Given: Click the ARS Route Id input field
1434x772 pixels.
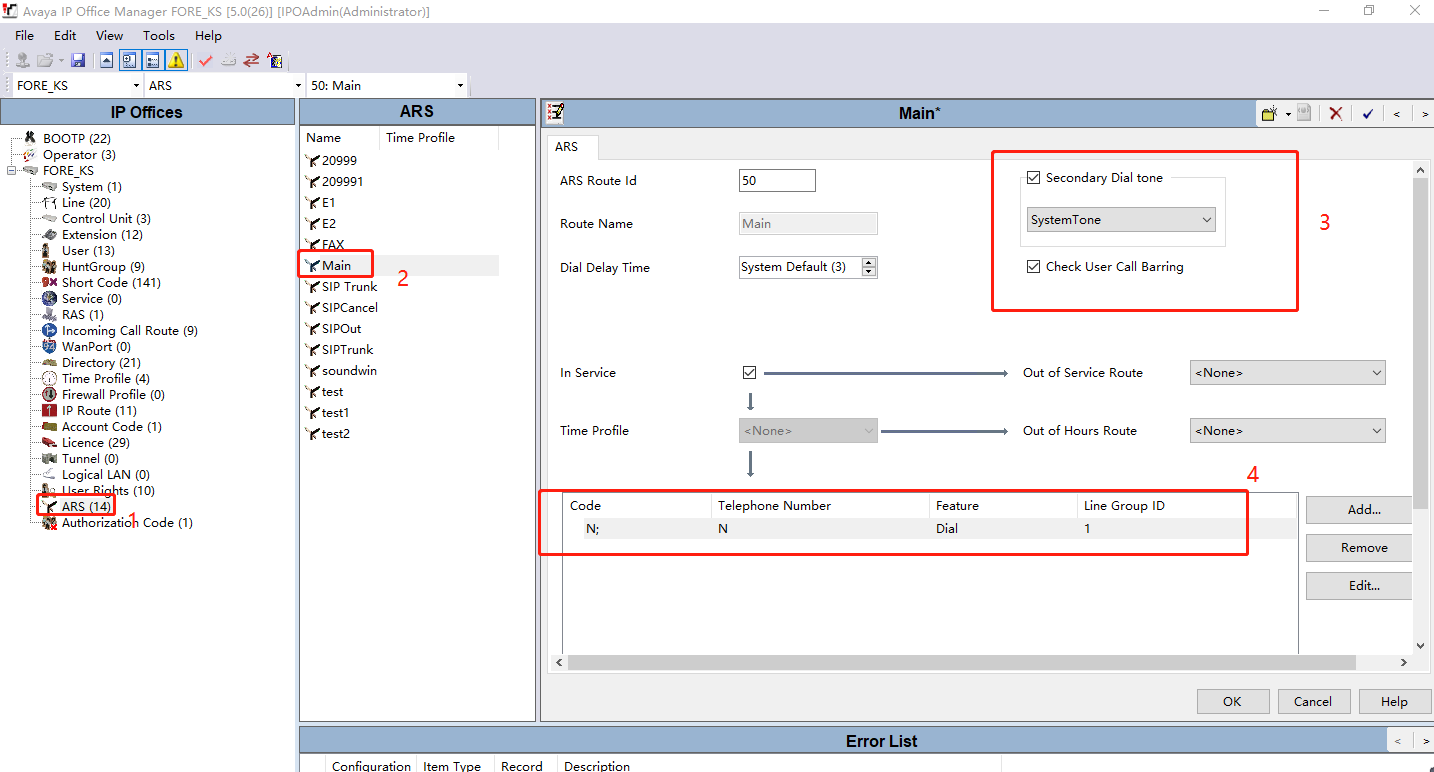Looking at the screenshot, I should pos(777,181).
